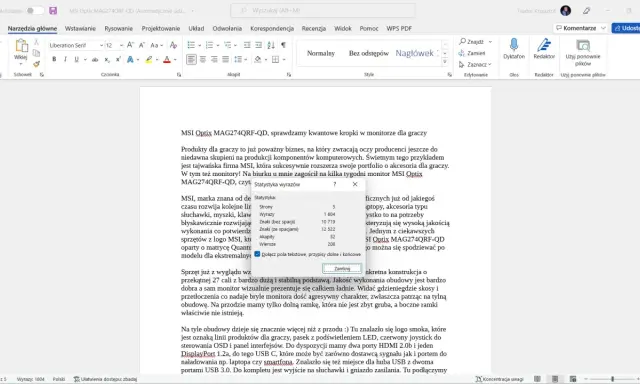The height and width of the screenshot is (384, 640).
Task: Click the Wklej (Paste) clipboard icon
Action: pos(21,46)
